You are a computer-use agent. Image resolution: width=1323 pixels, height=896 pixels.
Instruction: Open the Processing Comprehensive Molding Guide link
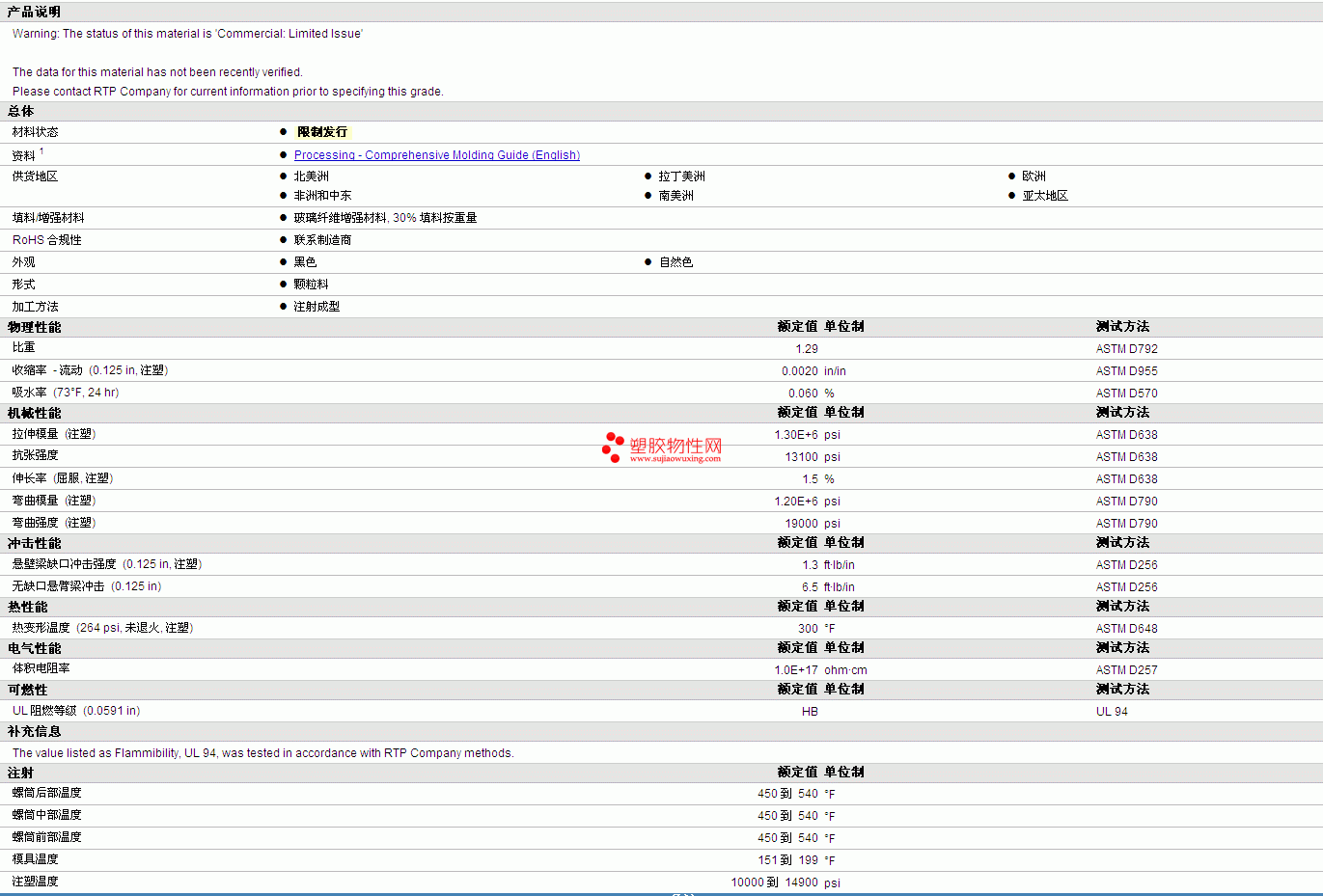click(x=436, y=155)
